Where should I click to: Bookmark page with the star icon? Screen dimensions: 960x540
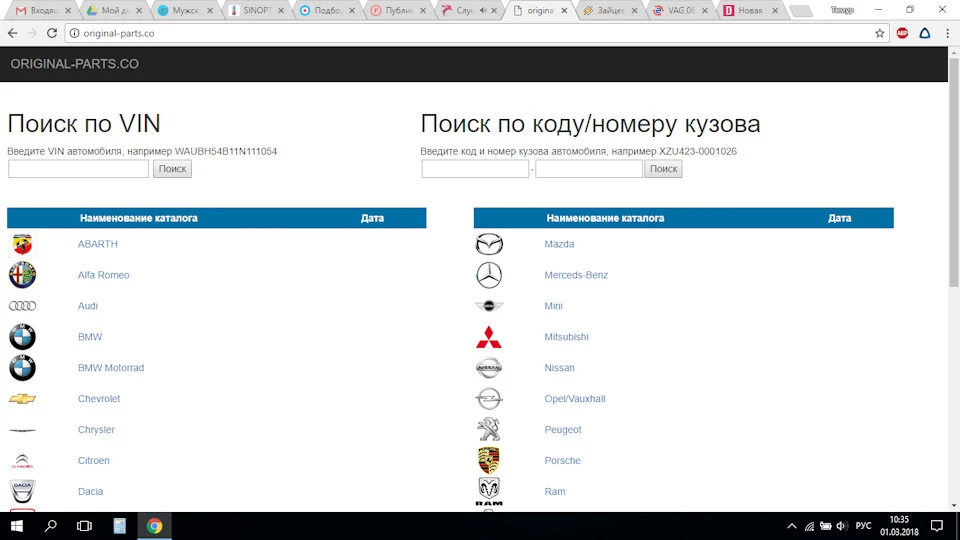[880, 33]
